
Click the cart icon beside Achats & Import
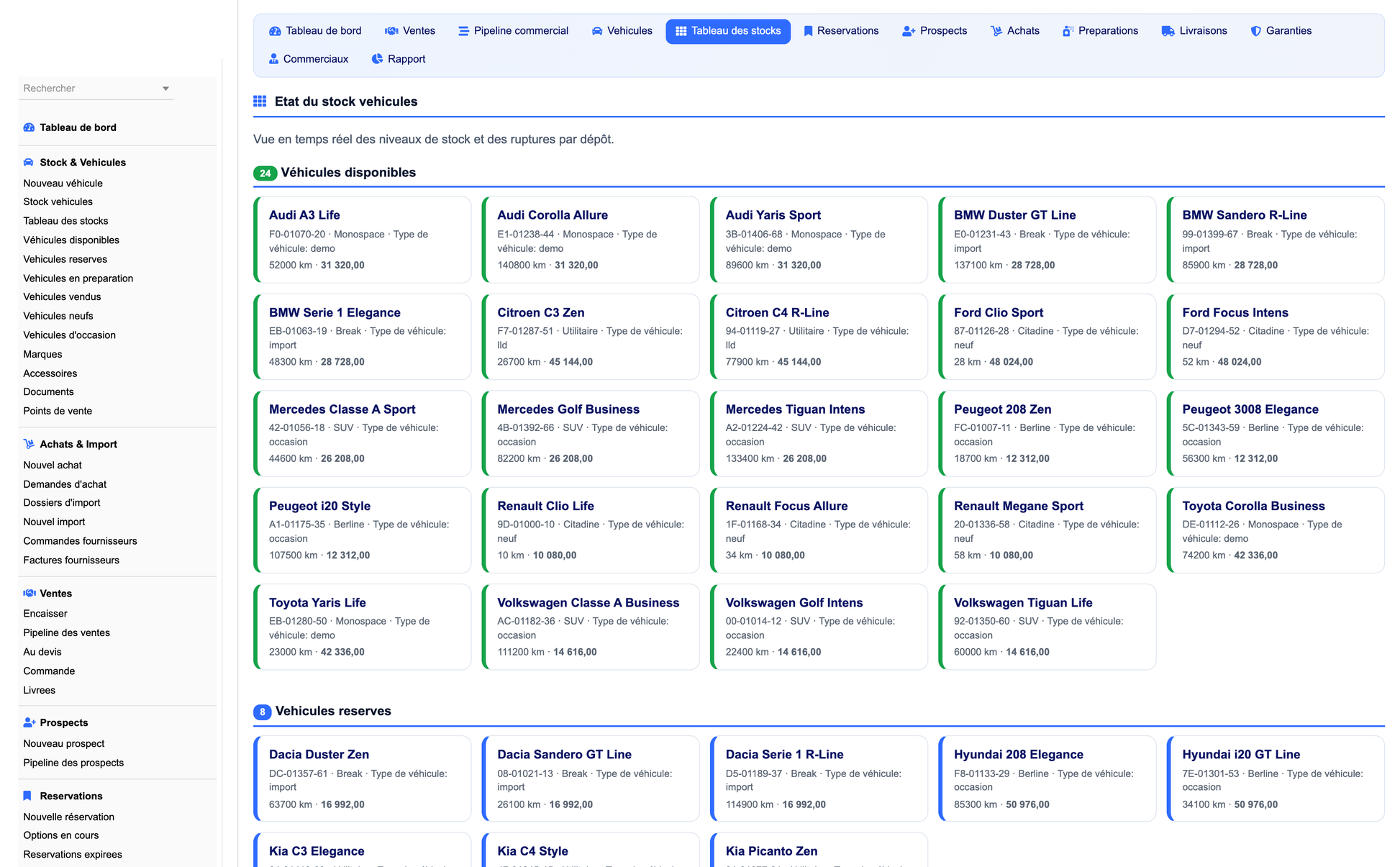29,444
